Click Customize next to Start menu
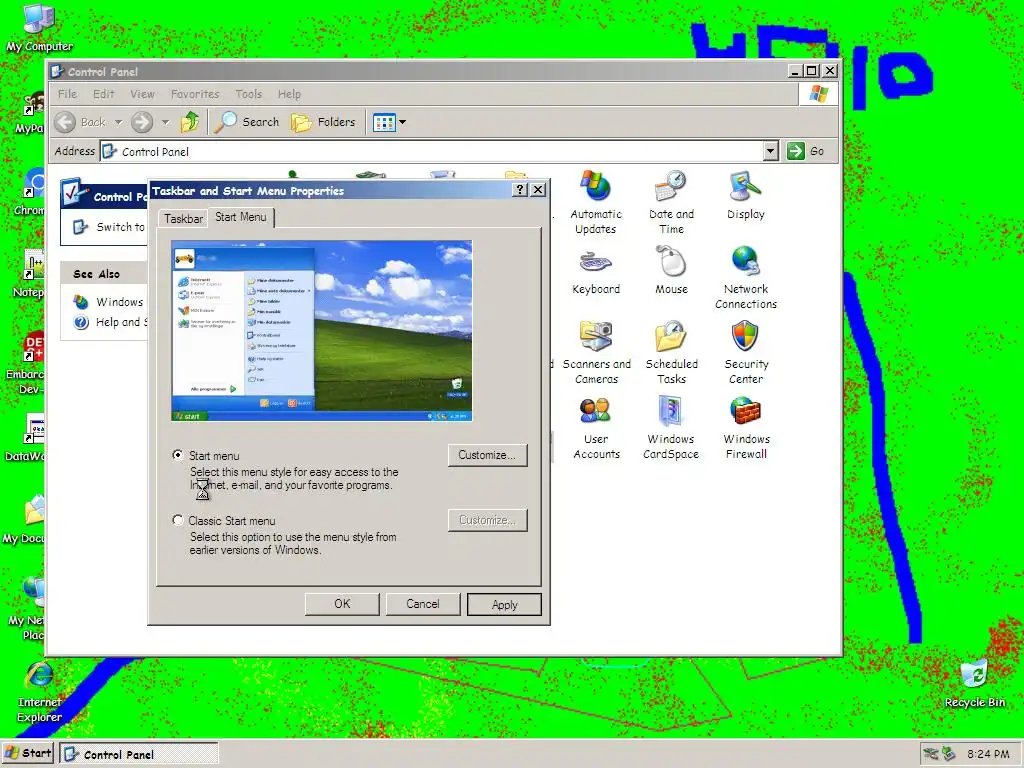Image resolution: width=1024 pixels, height=768 pixels. click(487, 455)
